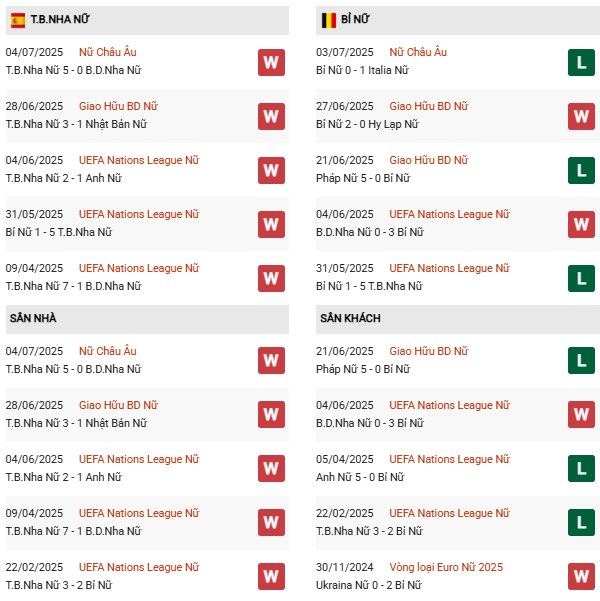Open UEFA Nations League Nữ link dated 05/04/2025

449,459
